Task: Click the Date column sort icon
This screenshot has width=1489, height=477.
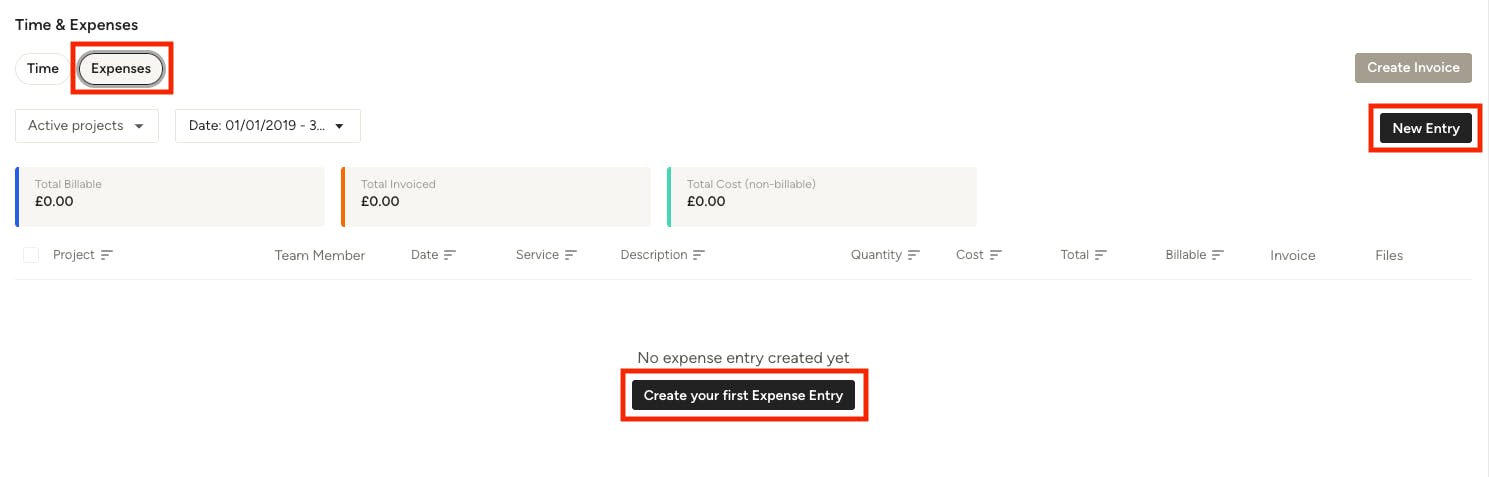Action: [450, 255]
